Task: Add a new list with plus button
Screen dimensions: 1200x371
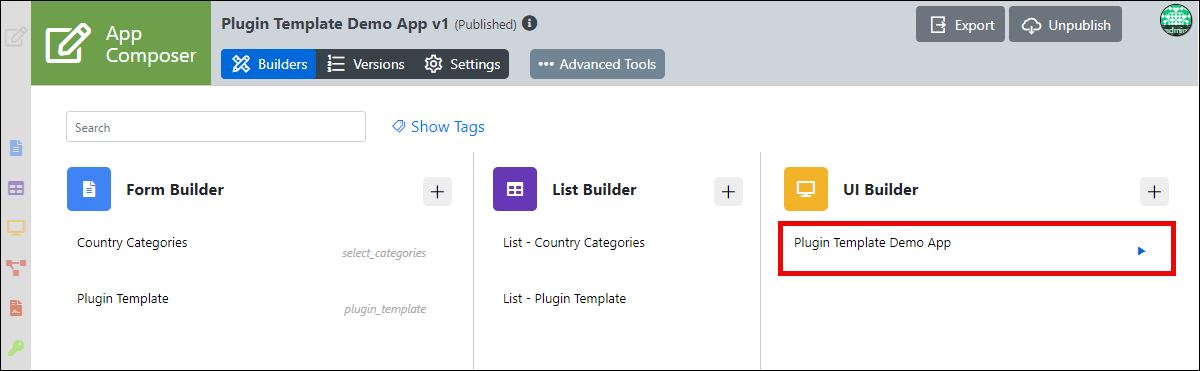Action: coord(728,191)
